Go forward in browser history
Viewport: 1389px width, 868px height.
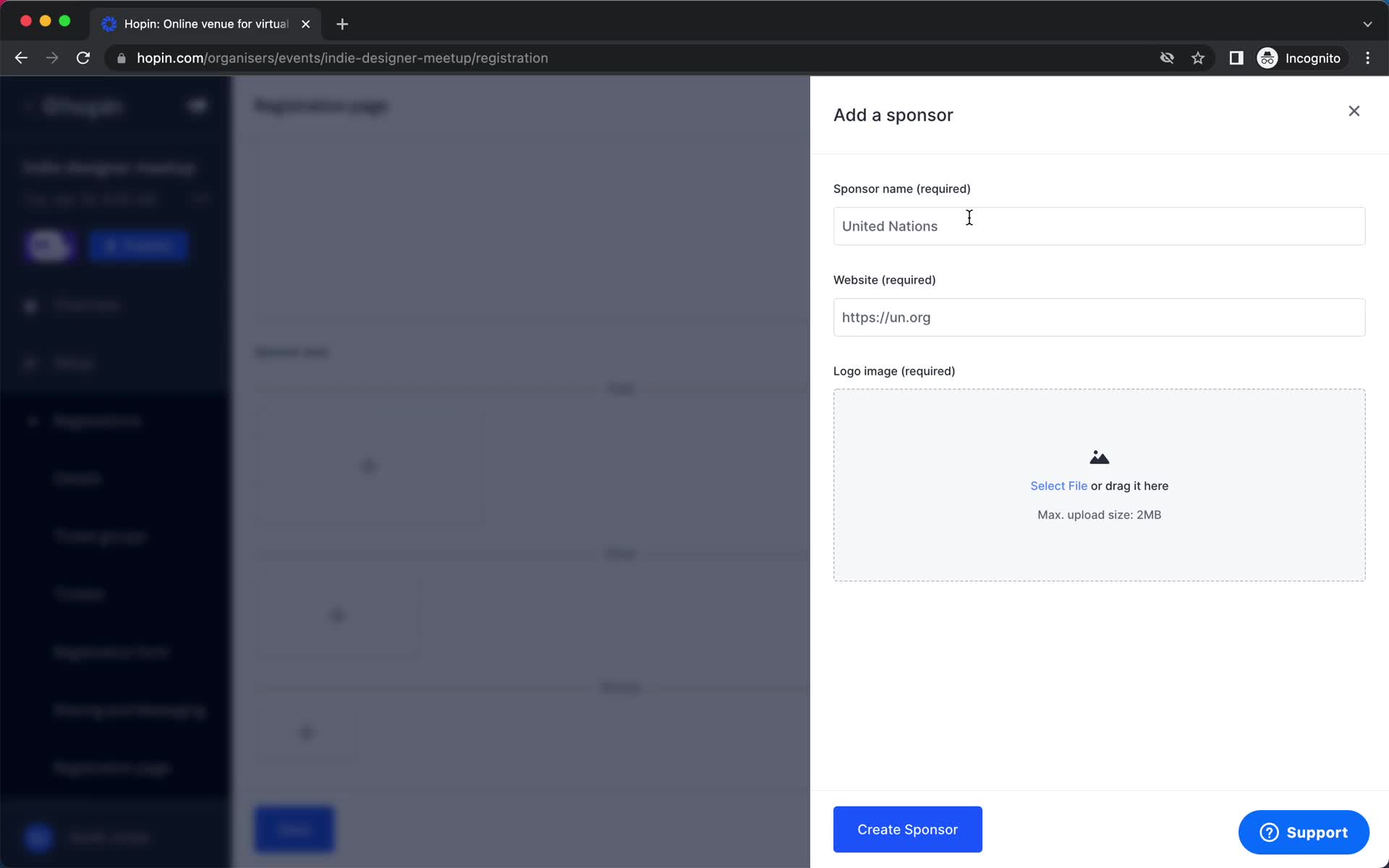[52, 58]
